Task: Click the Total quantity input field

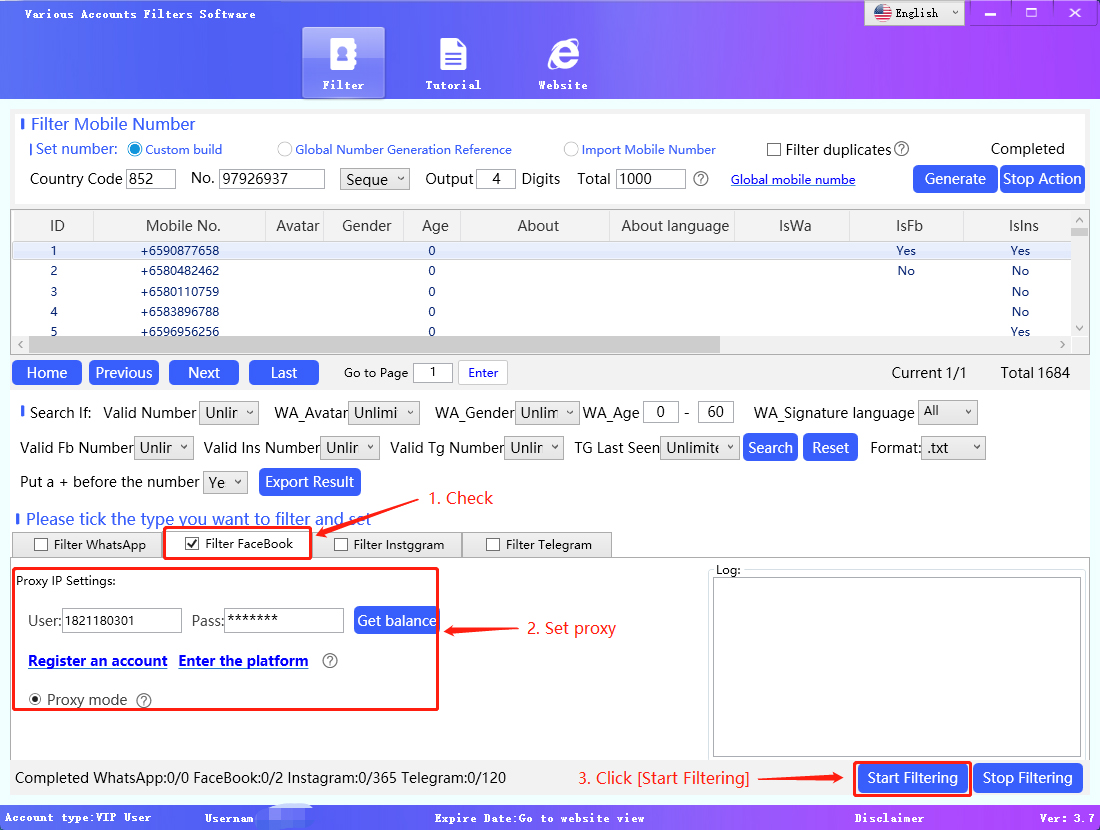Action: [650, 179]
